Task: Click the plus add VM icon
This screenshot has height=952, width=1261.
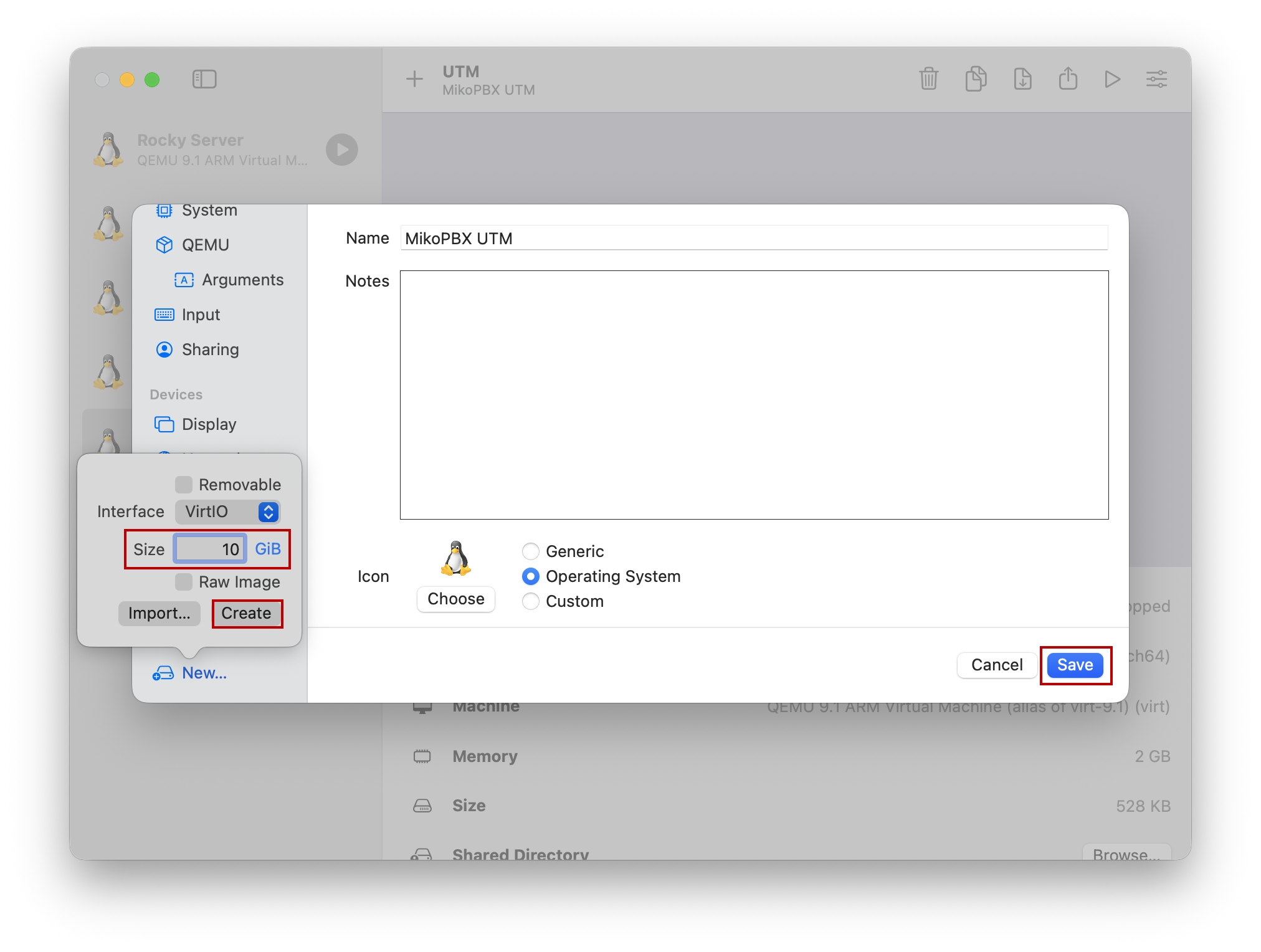Action: (x=414, y=79)
